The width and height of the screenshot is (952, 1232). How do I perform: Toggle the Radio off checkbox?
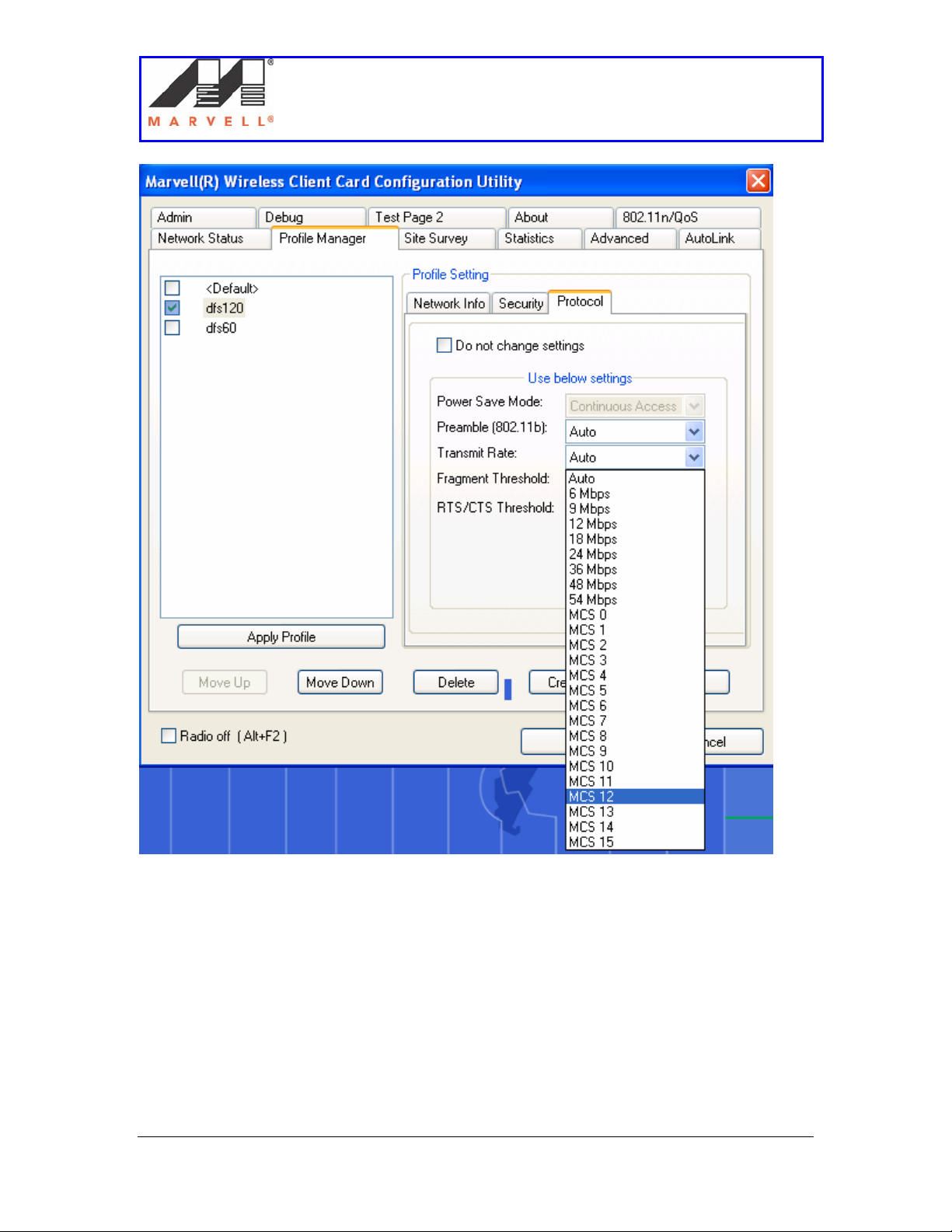point(169,735)
